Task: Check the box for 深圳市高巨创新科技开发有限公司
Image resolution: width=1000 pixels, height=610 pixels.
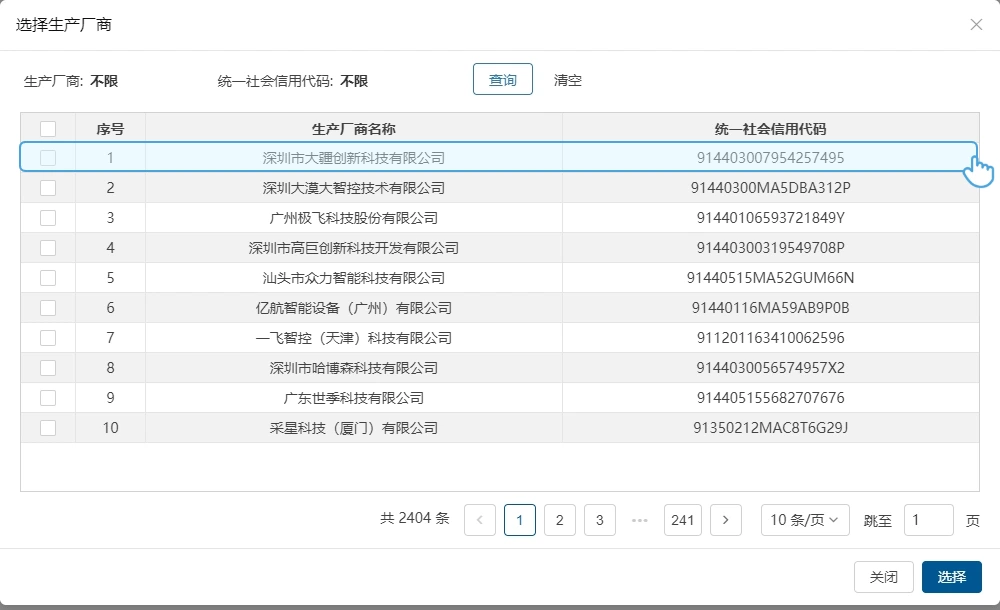Action: [x=48, y=248]
